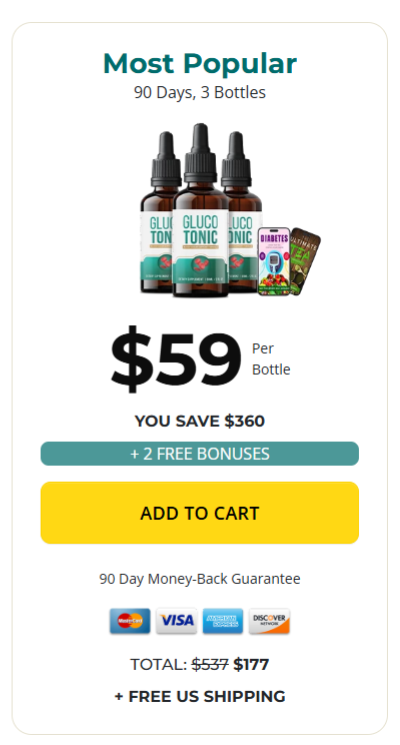Click the + FREE US SHIPPING text

[x=200, y=696]
